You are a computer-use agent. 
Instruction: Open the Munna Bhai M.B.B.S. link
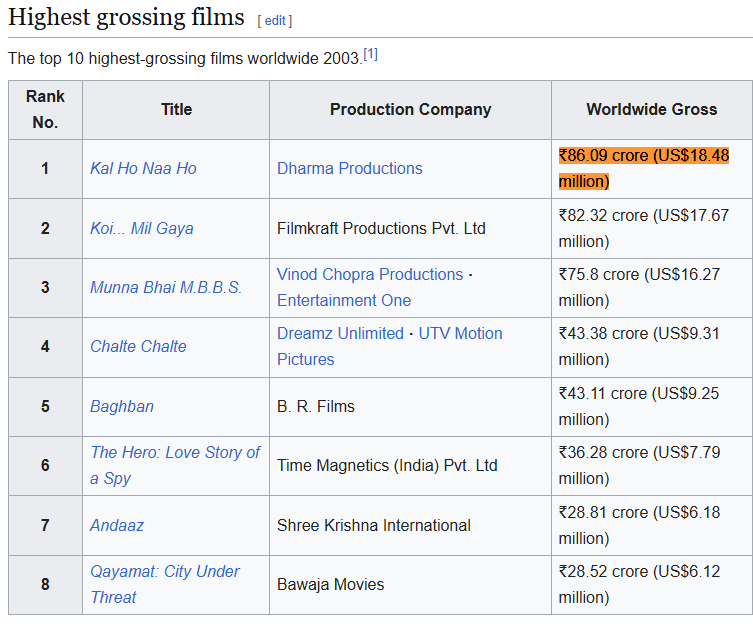pos(166,287)
